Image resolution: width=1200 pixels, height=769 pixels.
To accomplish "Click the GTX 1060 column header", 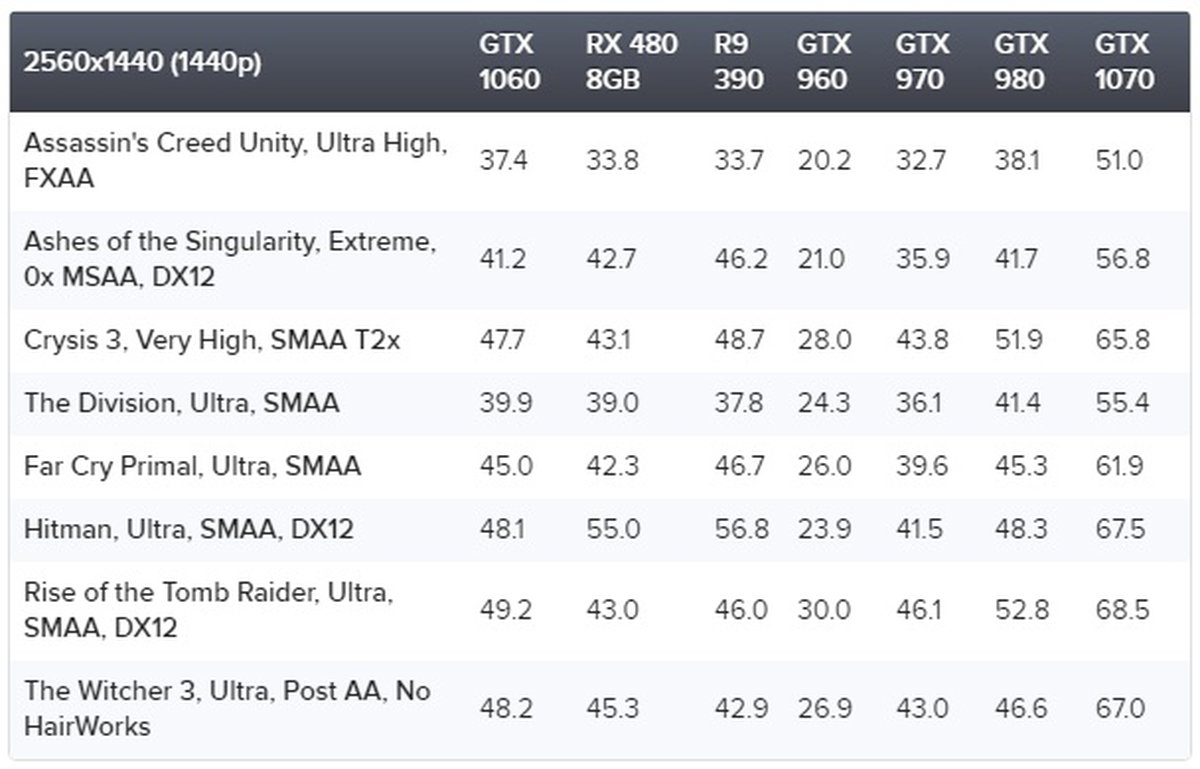I will point(509,62).
